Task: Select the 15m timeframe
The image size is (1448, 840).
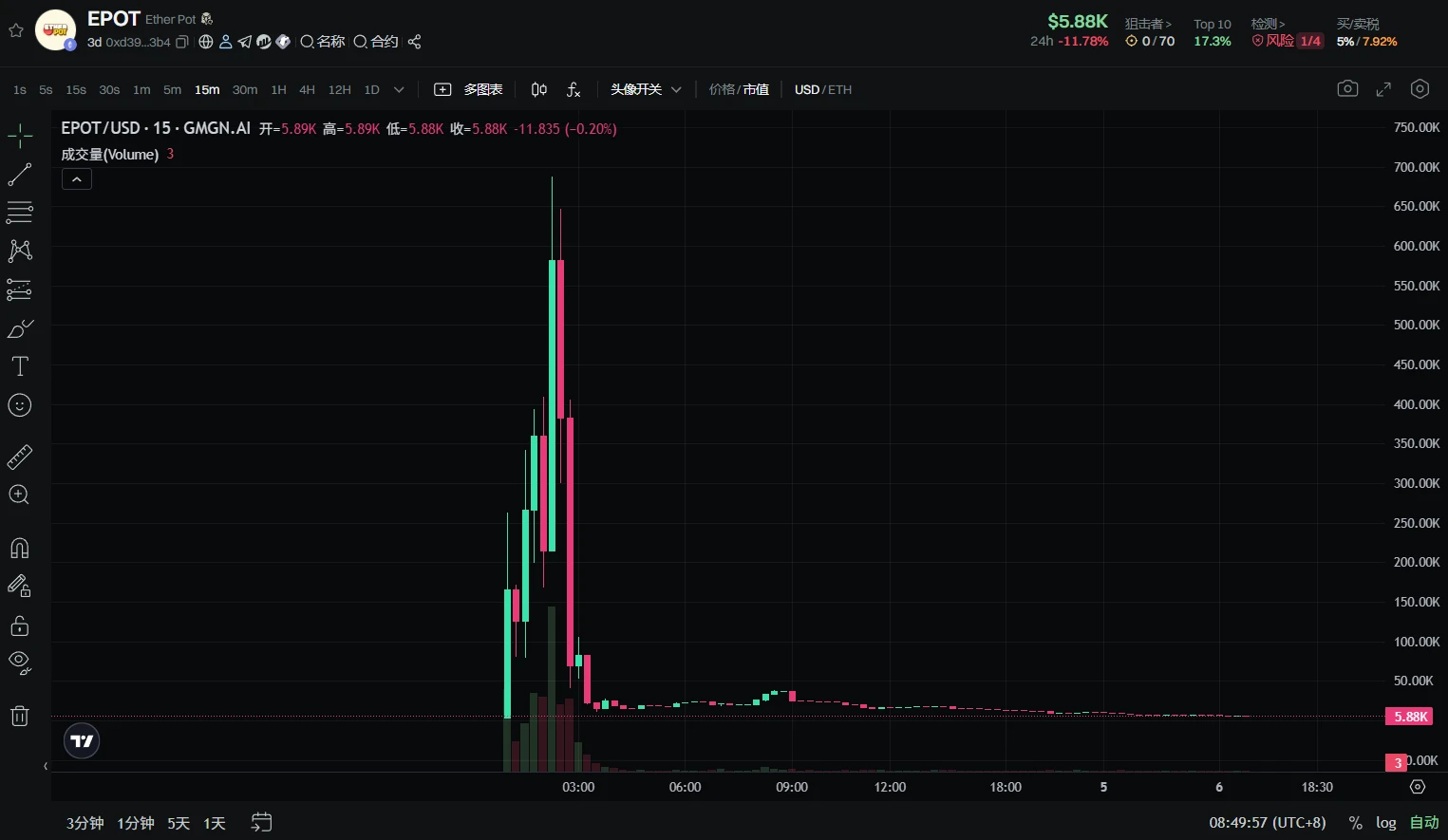Action: pos(207,90)
